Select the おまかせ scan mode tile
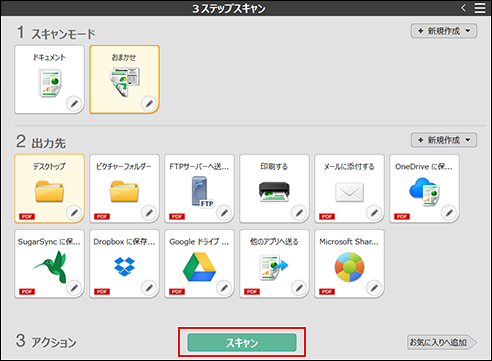This screenshot has width=492, height=361. pyautogui.click(x=124, y=79)
